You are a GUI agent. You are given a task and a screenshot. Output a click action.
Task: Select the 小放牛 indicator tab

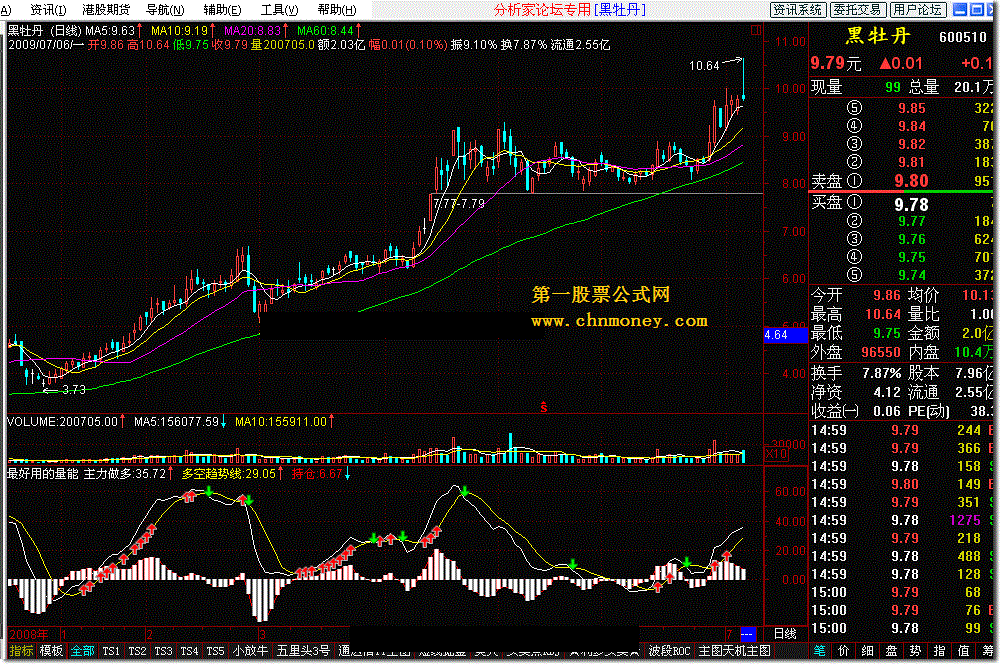point(250,651)
